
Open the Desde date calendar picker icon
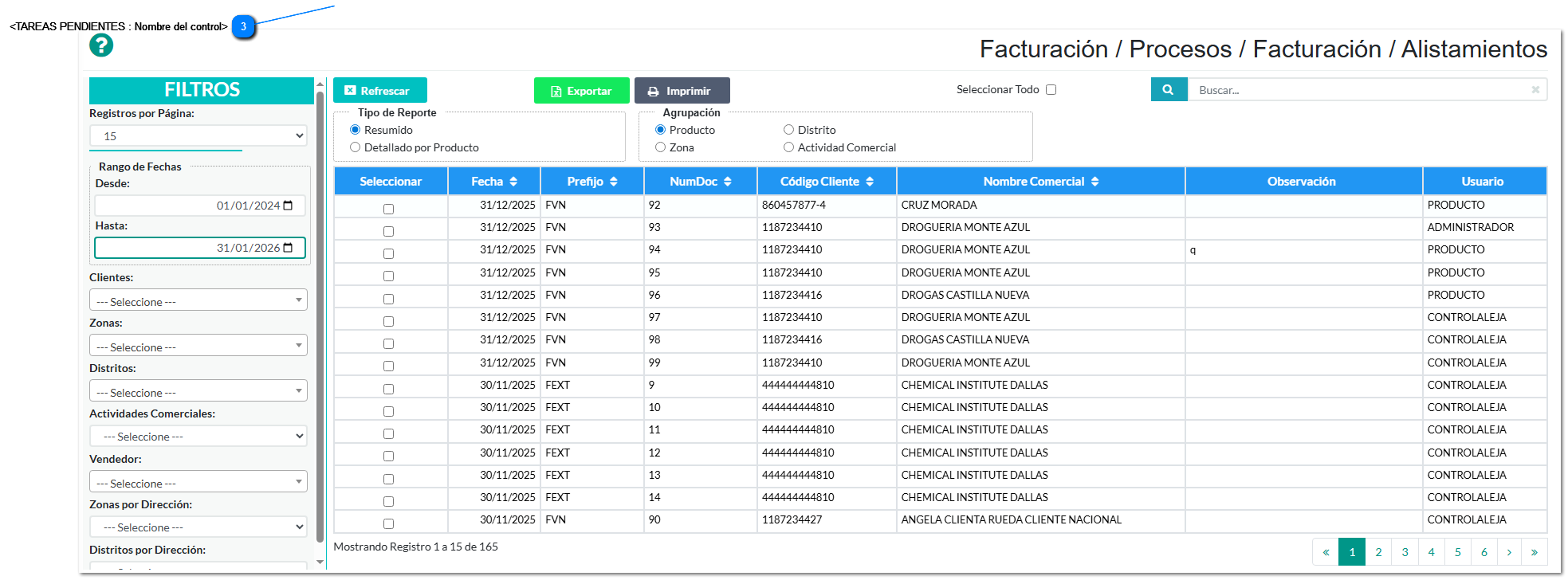(x=289, y=206)
